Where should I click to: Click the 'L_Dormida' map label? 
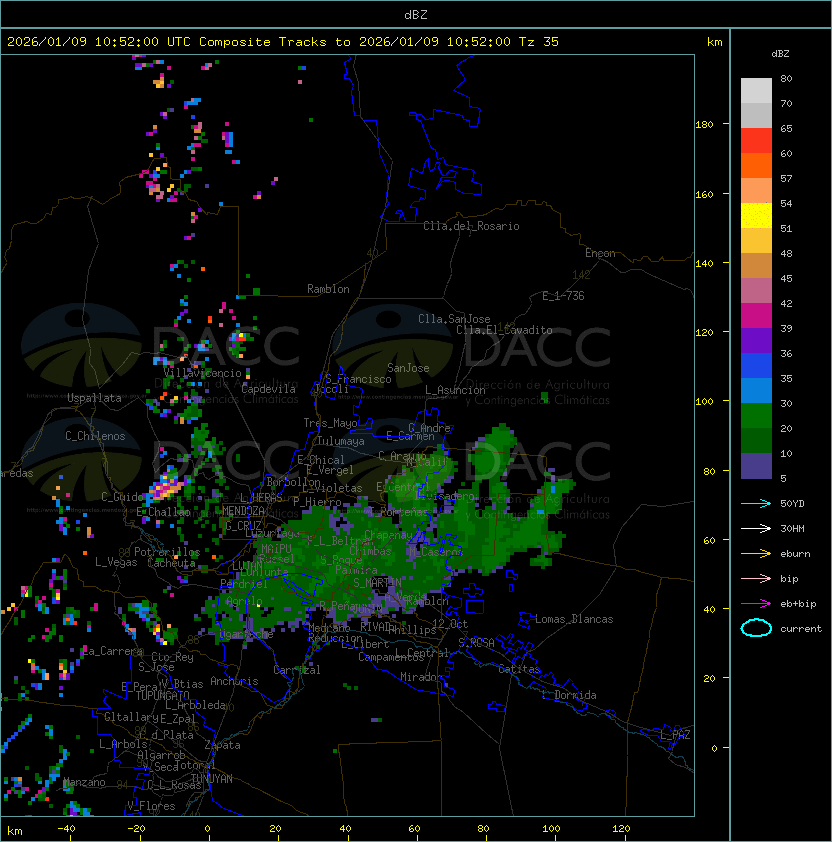pos(569,695)
